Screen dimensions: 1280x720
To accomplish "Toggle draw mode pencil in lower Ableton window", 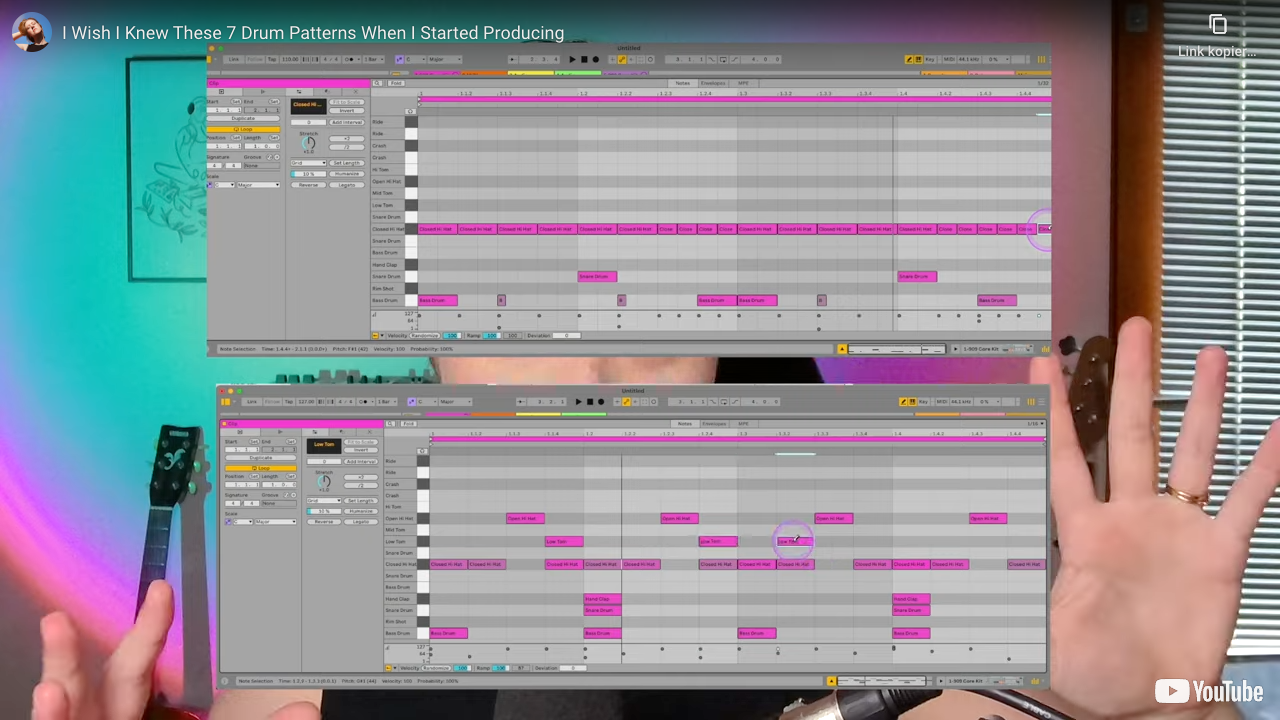I will pos(903,401).
